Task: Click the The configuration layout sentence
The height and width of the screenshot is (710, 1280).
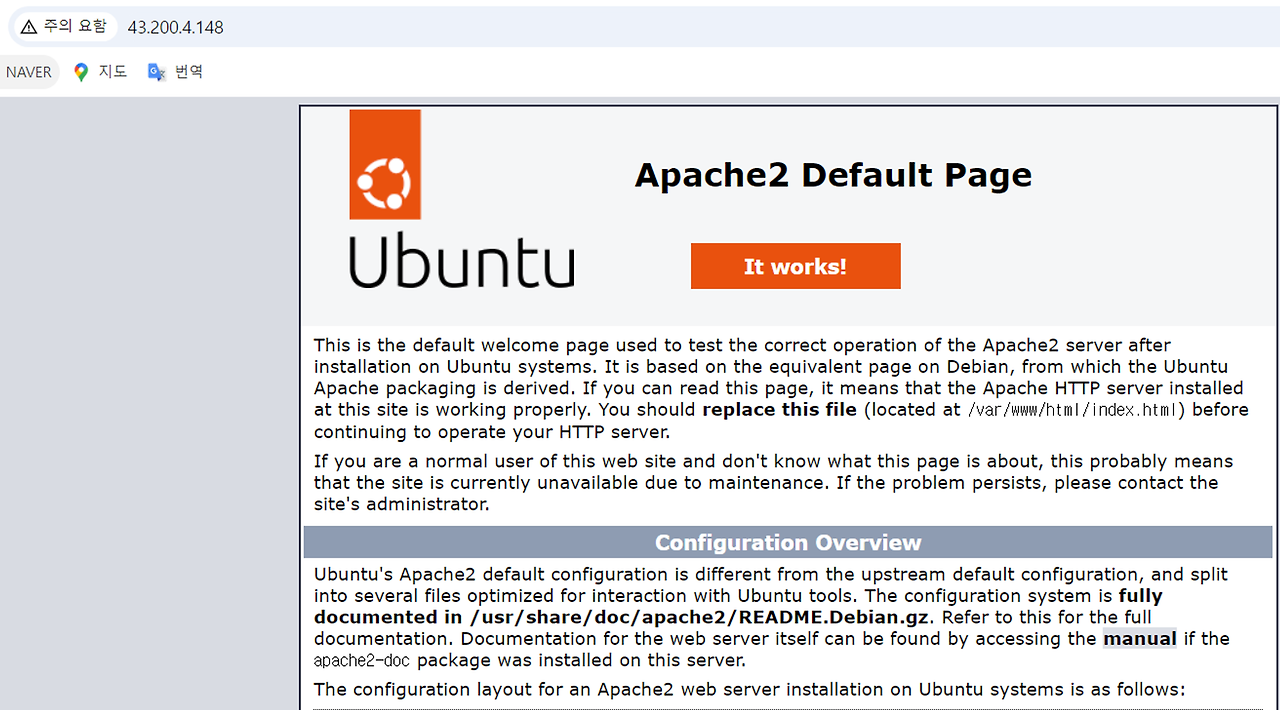Action: click(749, 689)
